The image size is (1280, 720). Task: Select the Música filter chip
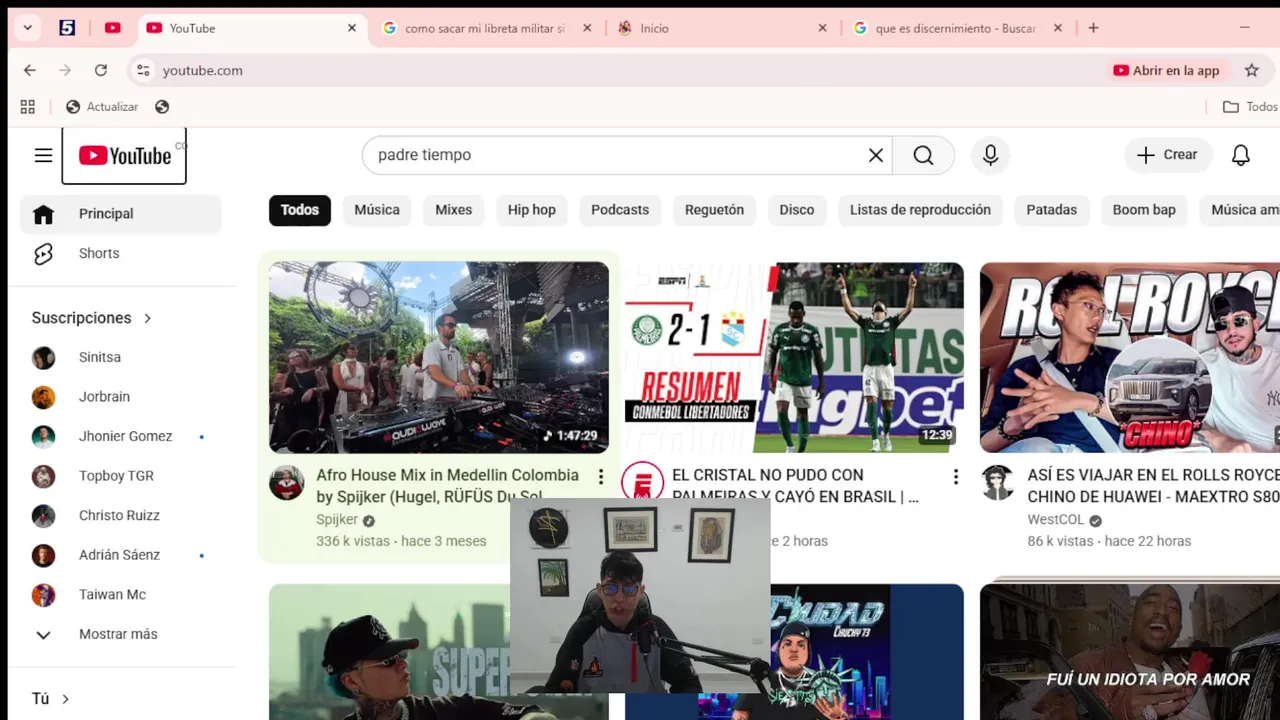[377, 210]
